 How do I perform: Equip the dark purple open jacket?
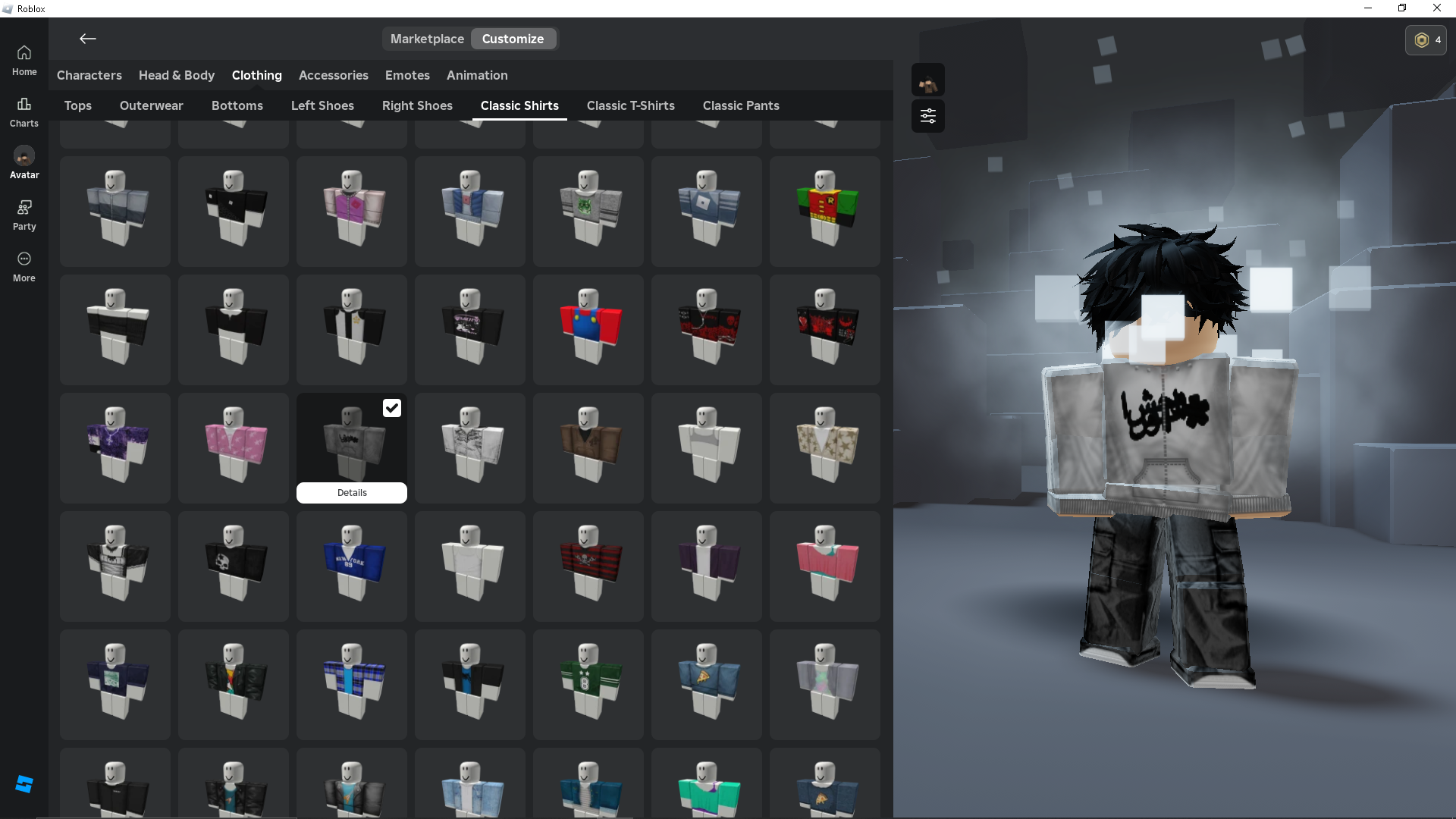click(707, 566)
